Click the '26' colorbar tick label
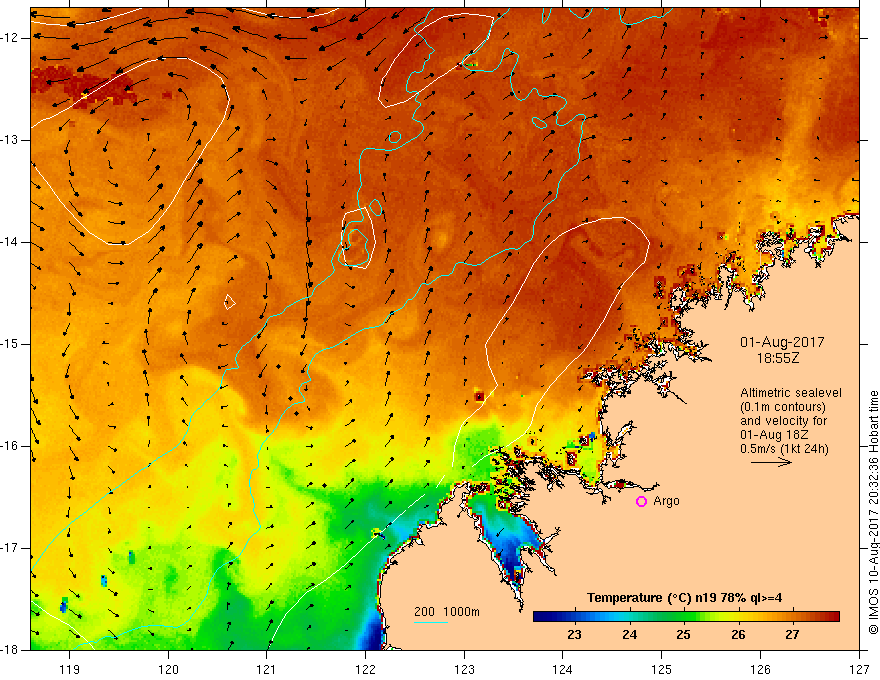Viewport: 880px width, 680px height. pos(738,635)
